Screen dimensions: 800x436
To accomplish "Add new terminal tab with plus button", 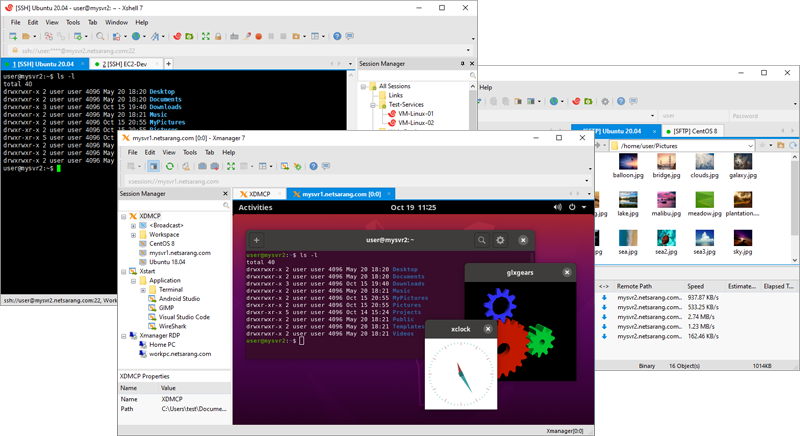I will pyautogui.click(x=257, y=240).
